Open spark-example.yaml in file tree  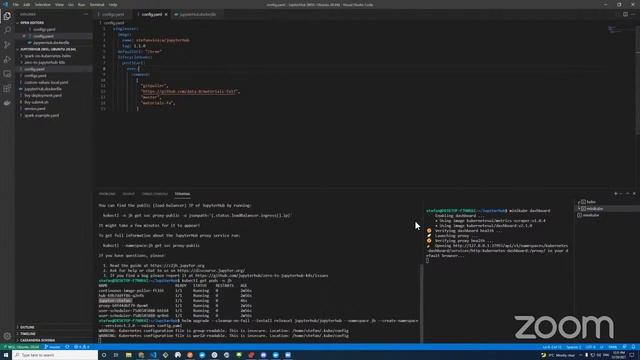(x=41, y=116)
